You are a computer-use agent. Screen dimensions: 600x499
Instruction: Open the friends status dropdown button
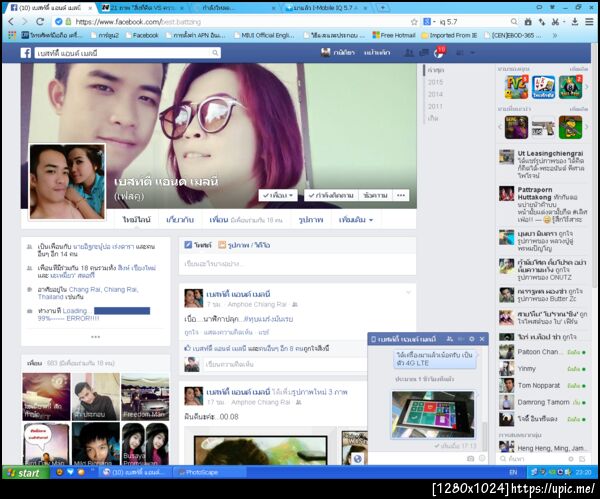point(278,196)
